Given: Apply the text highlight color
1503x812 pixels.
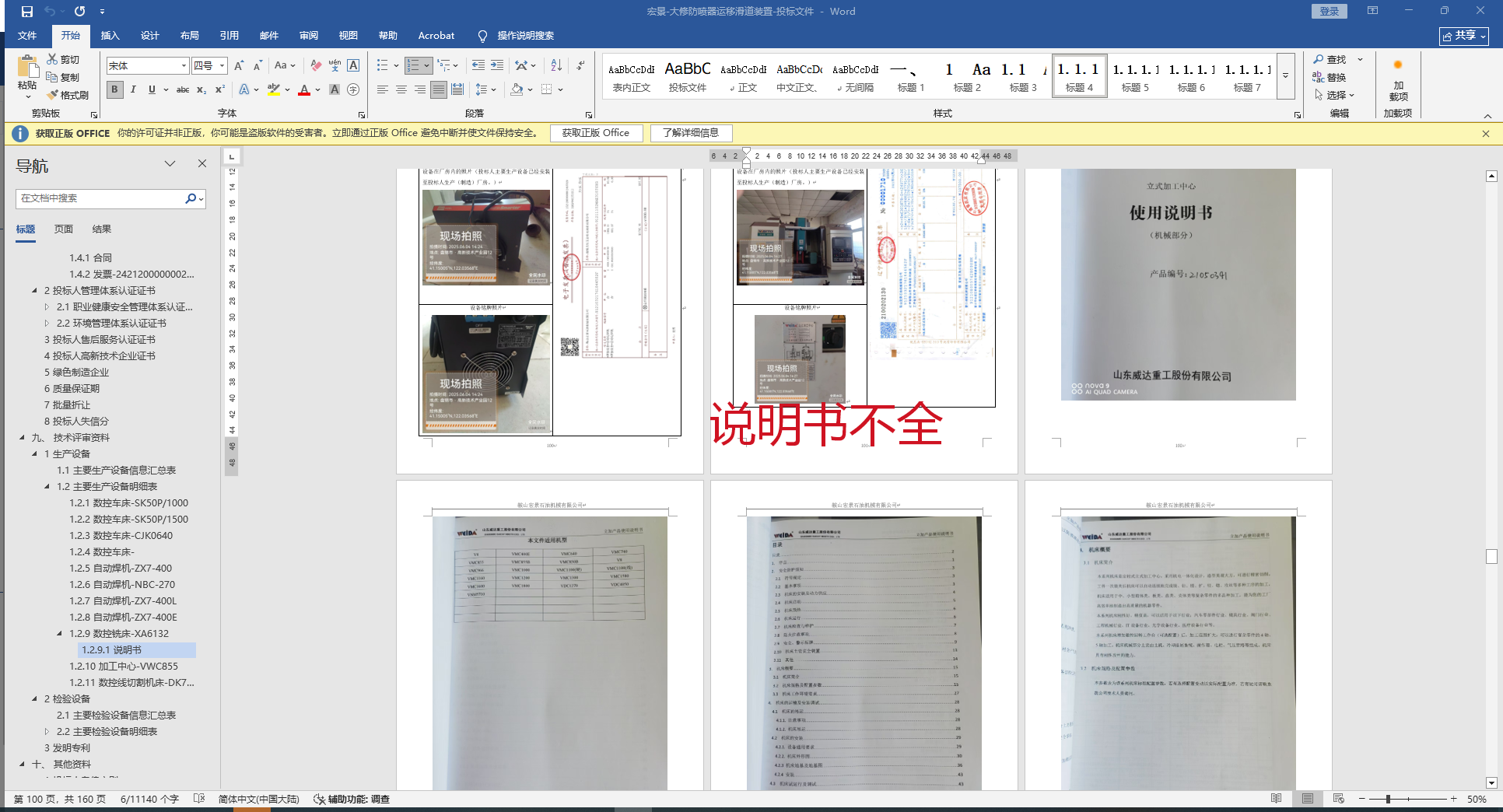Looking at the screenshot, I should click(x=273, y=89).
